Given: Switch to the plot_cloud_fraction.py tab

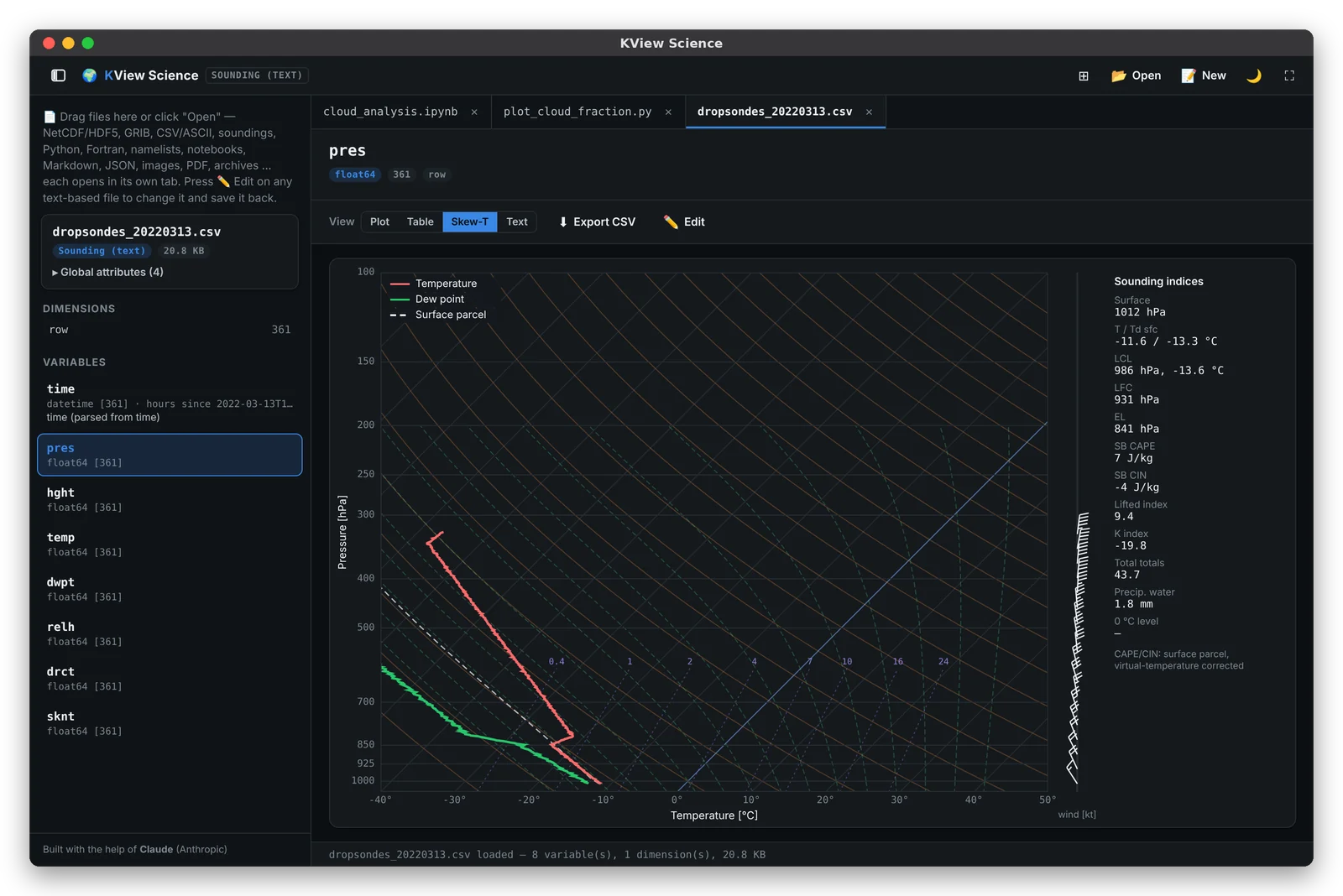Looking at the screenshot, I should [x=577, y=112].
